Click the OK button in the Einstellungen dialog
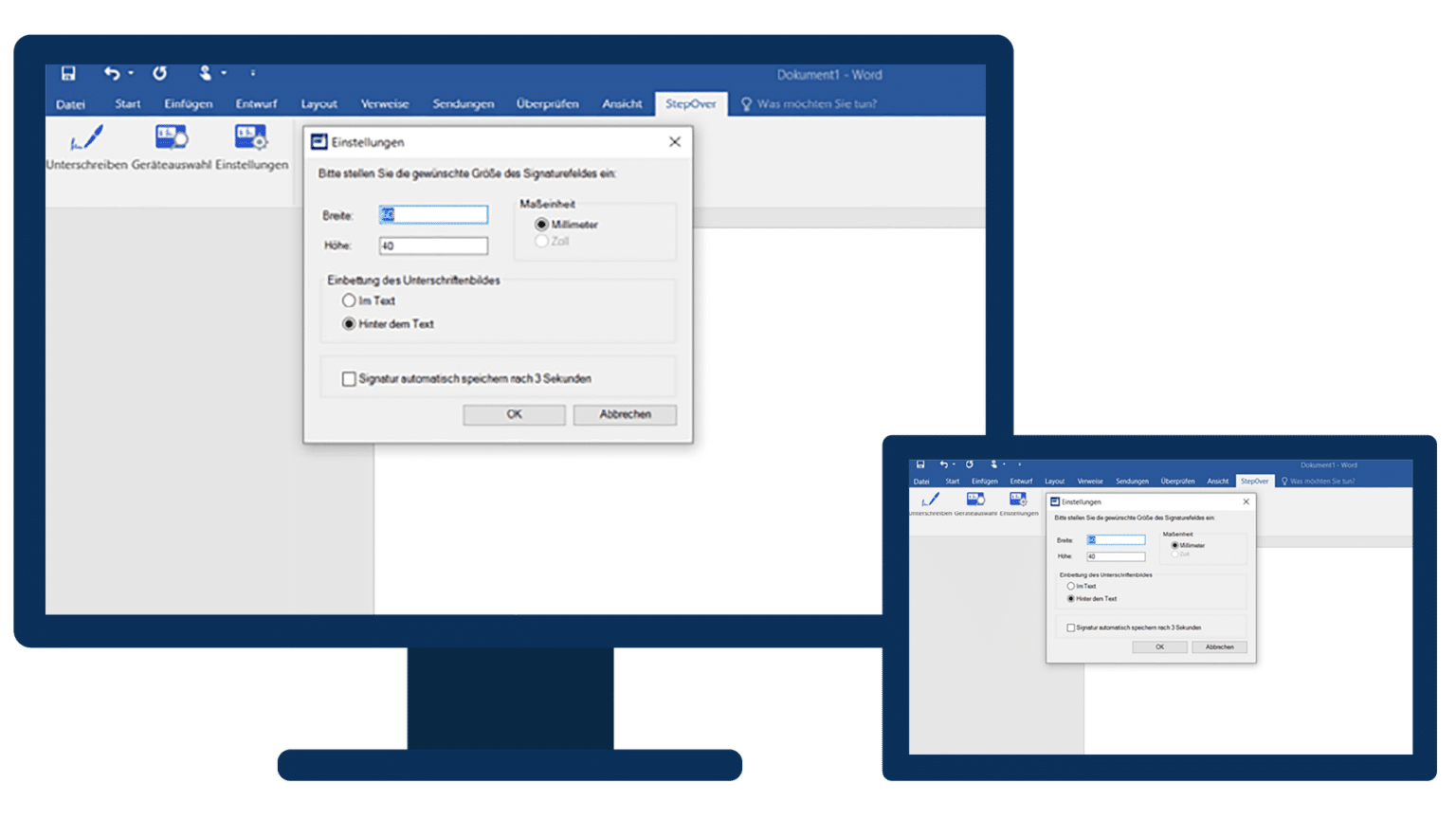Screen dimensions: 1456x819 coord(513,414)
